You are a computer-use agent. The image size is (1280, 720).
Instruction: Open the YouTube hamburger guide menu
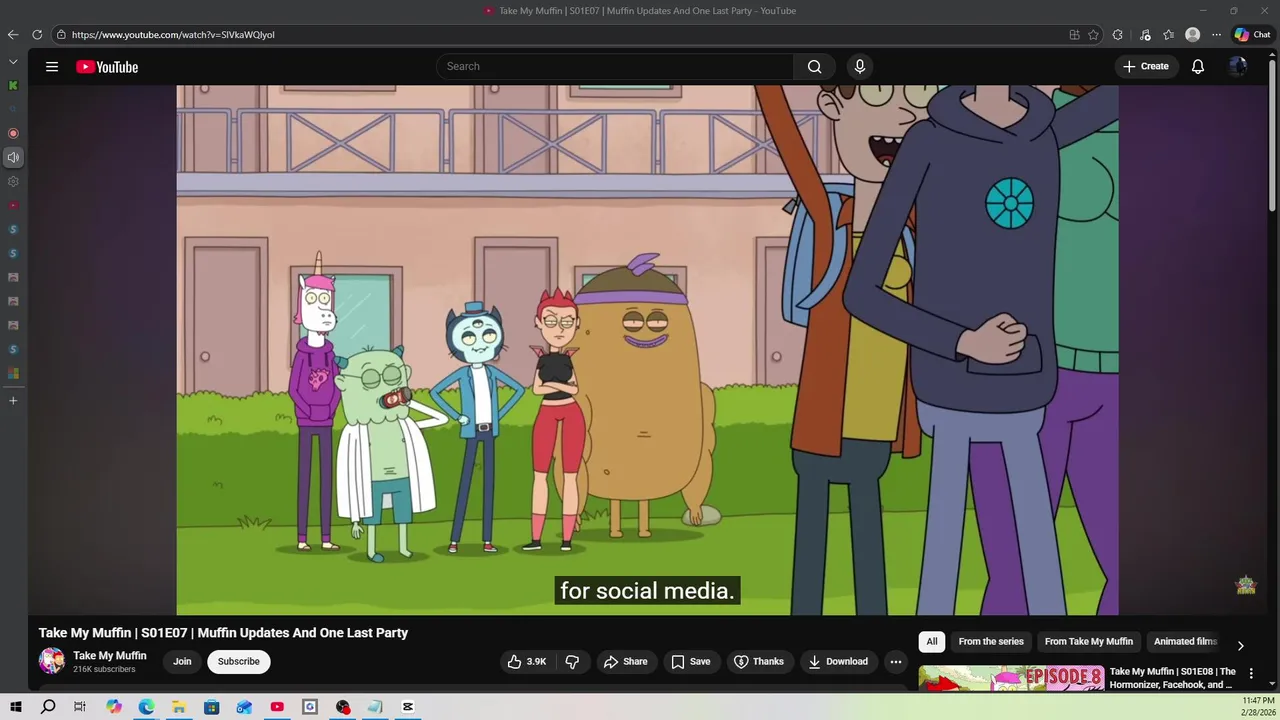click(x=52, y=67)
